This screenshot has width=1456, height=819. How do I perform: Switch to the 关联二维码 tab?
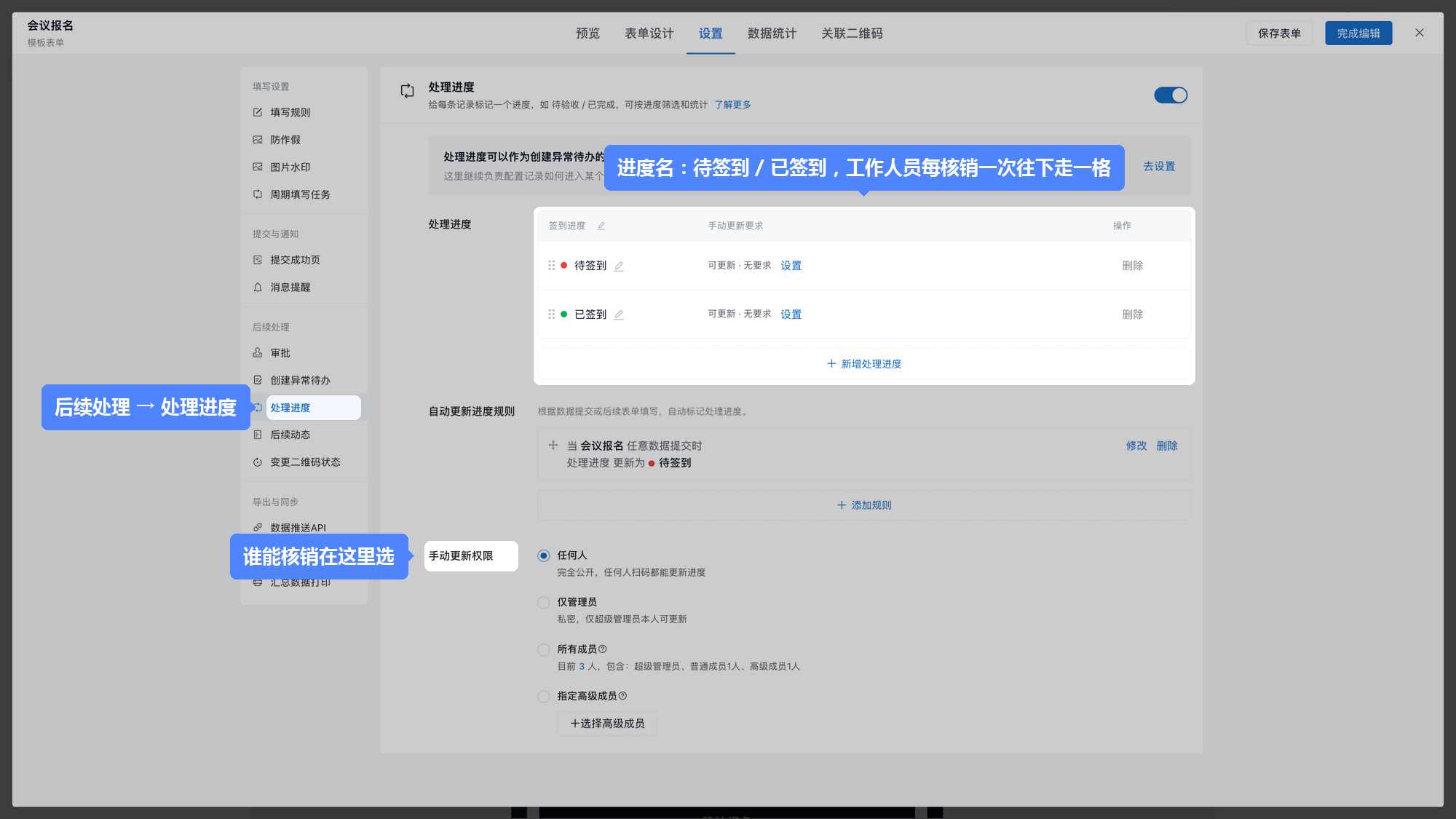[x=852, y=33]
